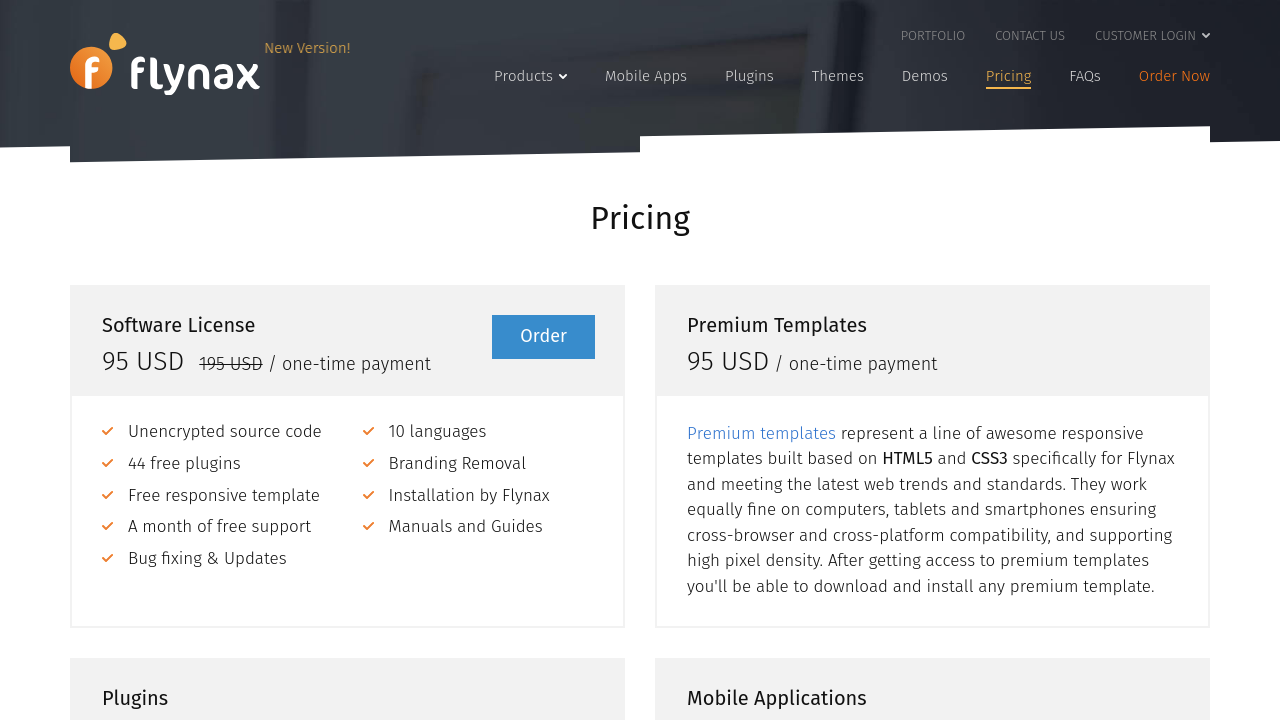Open the FAQs page
Screen dimensions: 1280x720
1085,77
